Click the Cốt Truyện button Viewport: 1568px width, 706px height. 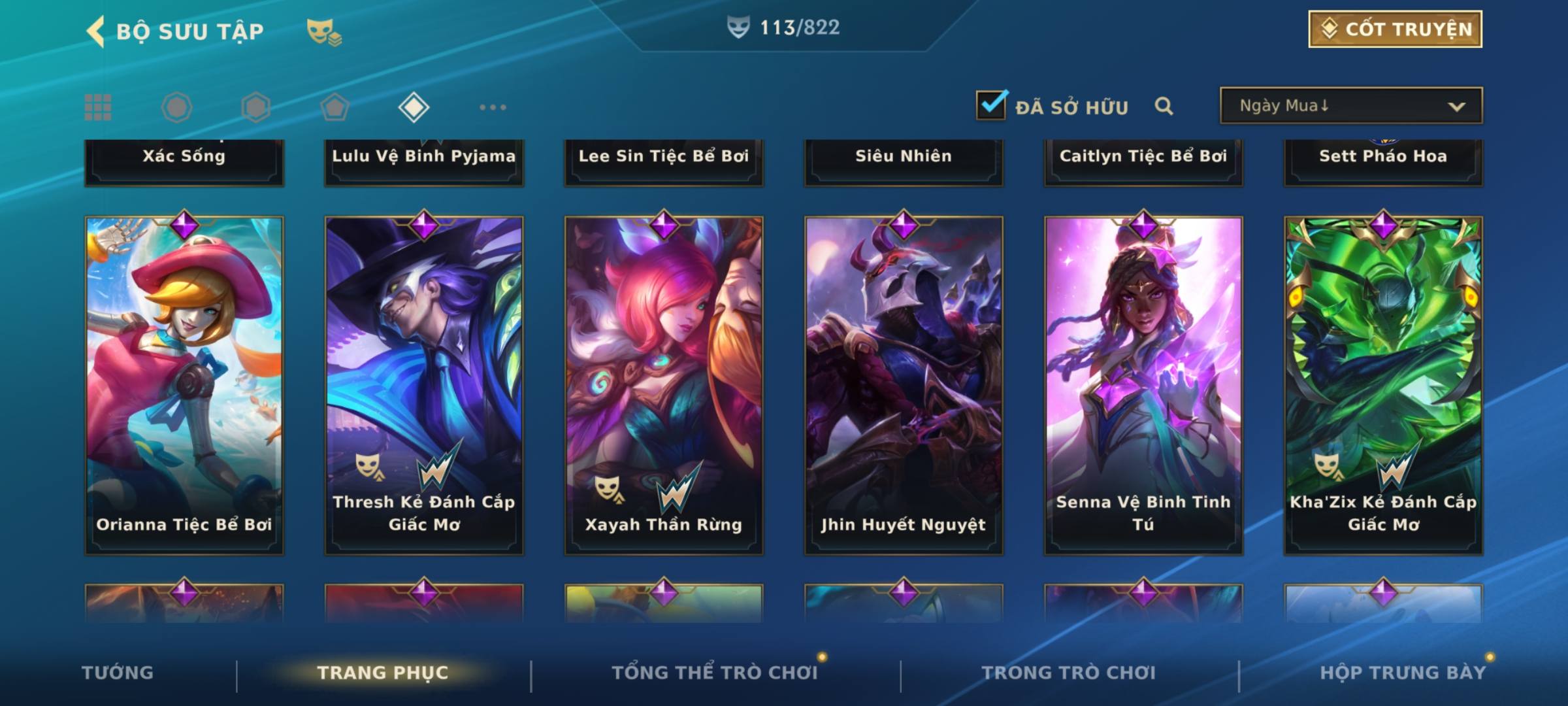[x=1395, y=29]
